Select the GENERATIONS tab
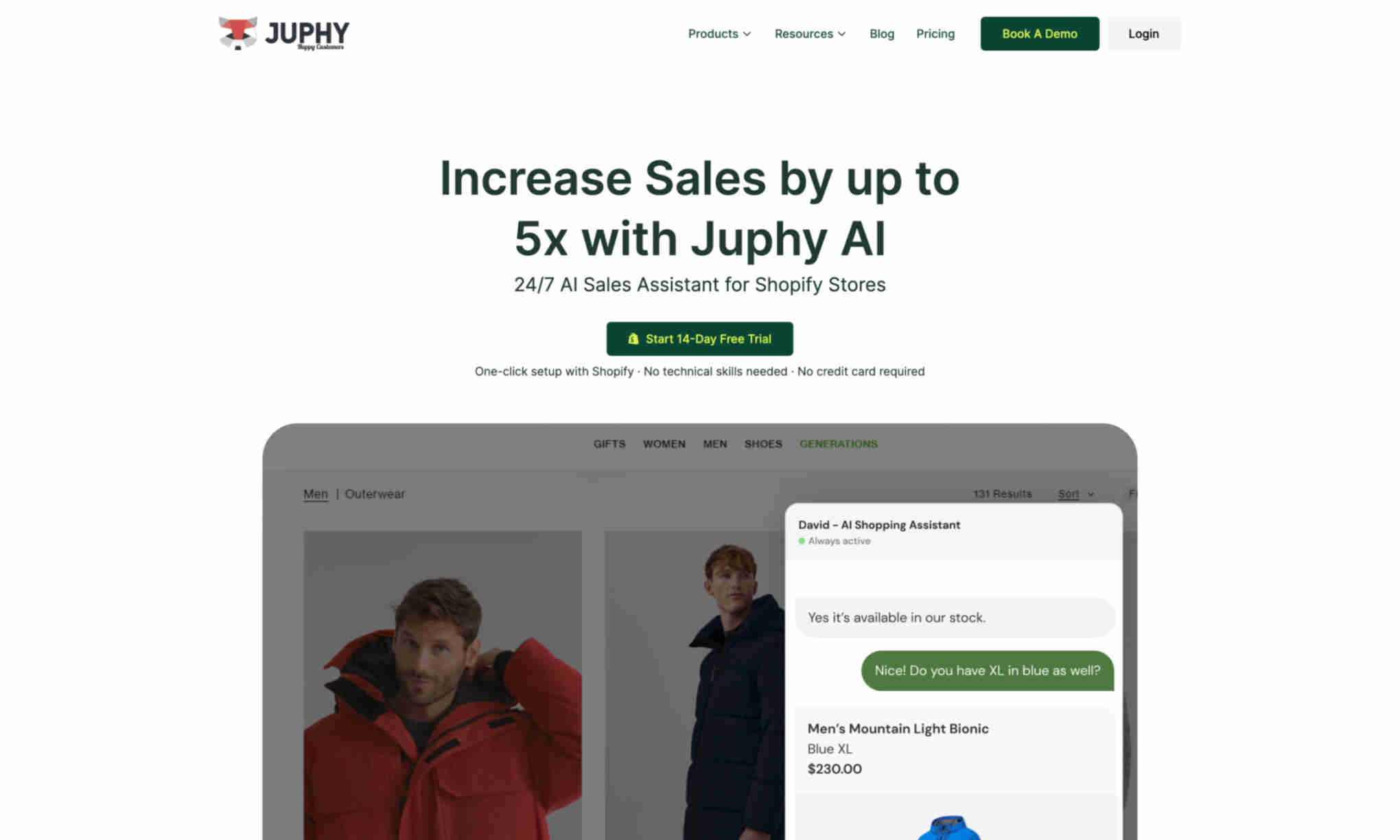This screenshot has height=840, width=1400. coord(838,444)
